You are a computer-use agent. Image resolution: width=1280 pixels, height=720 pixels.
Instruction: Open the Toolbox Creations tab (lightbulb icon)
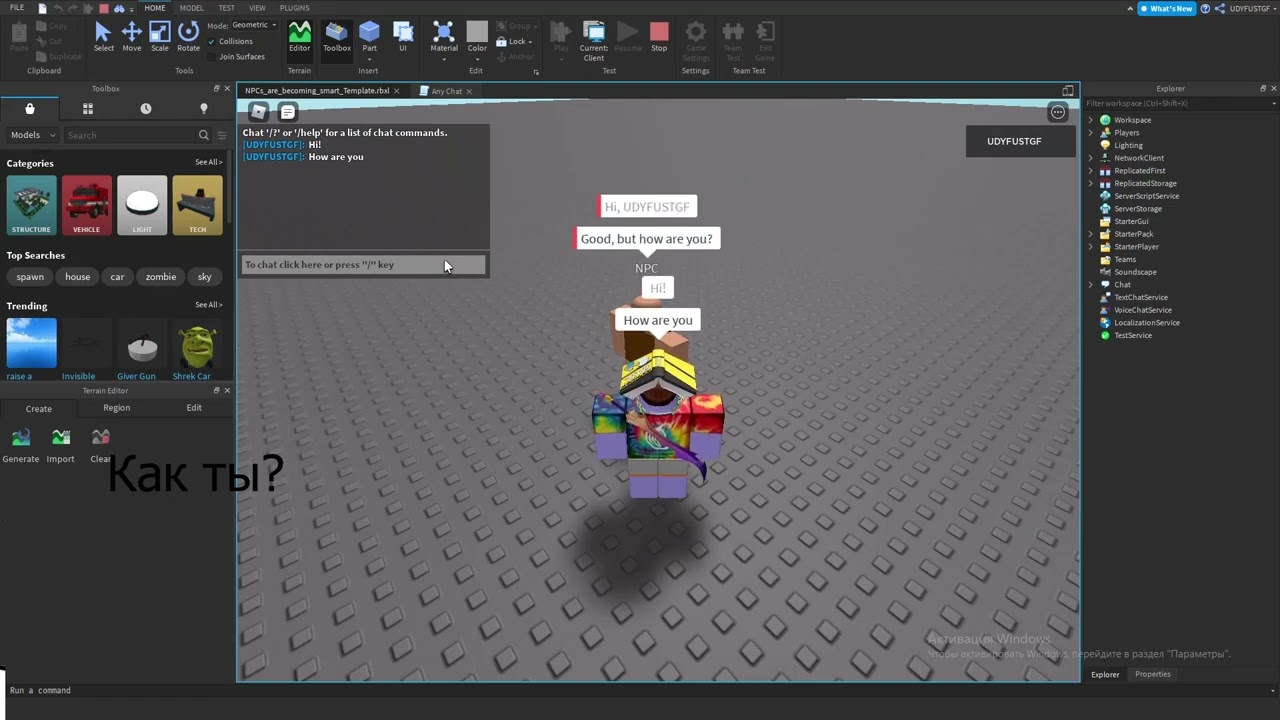(x=204, y=108)
